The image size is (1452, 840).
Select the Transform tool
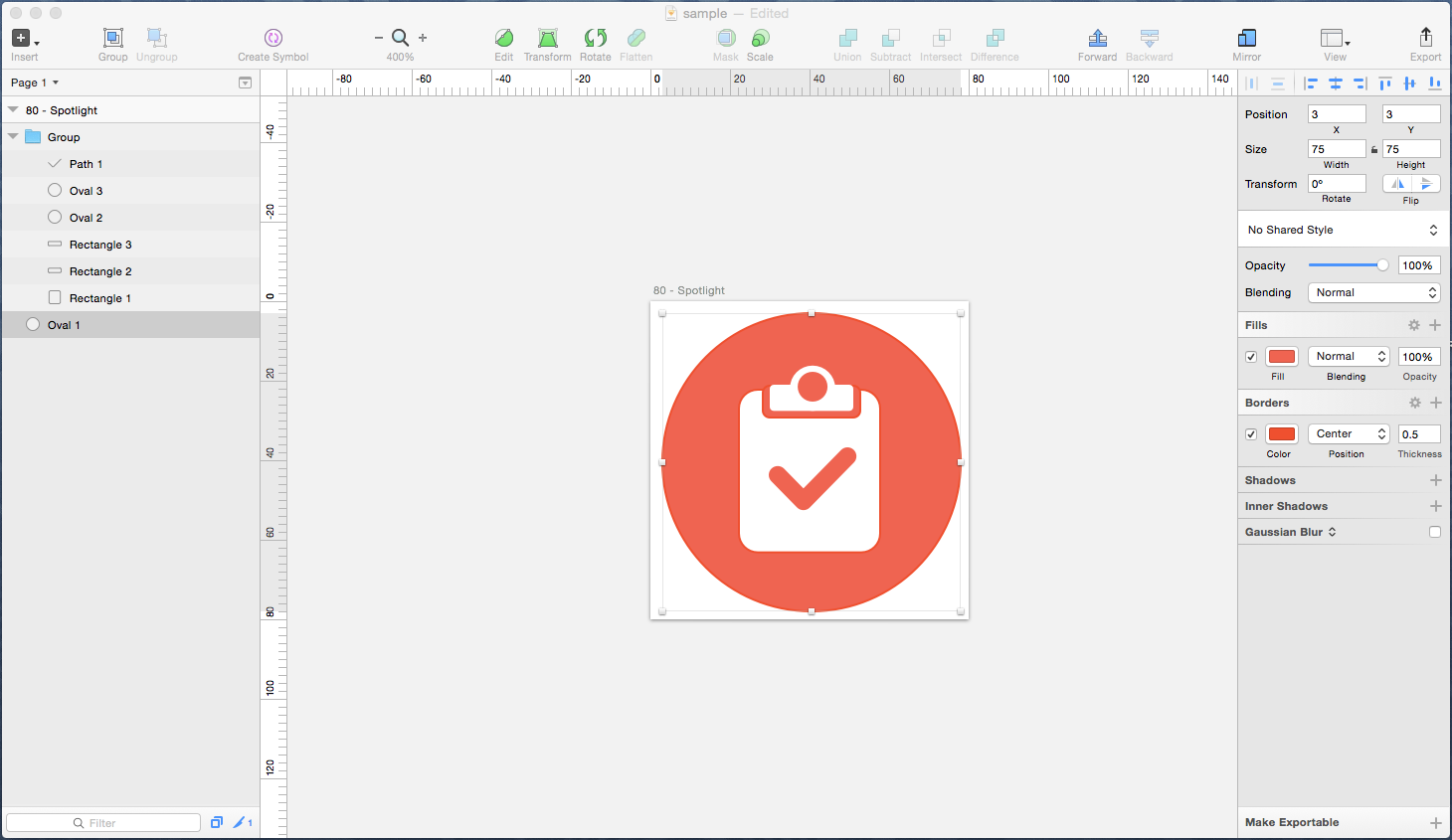(548, 38)
